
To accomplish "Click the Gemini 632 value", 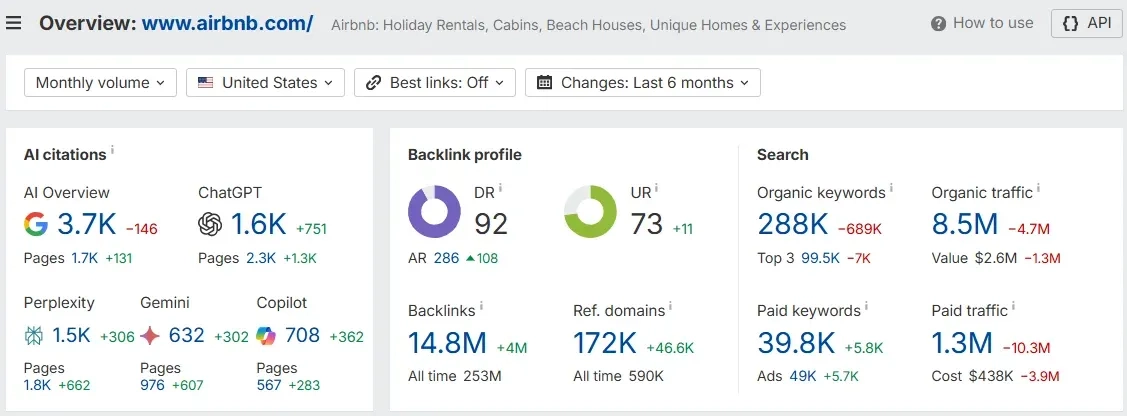I will click(x=187, y=335).
